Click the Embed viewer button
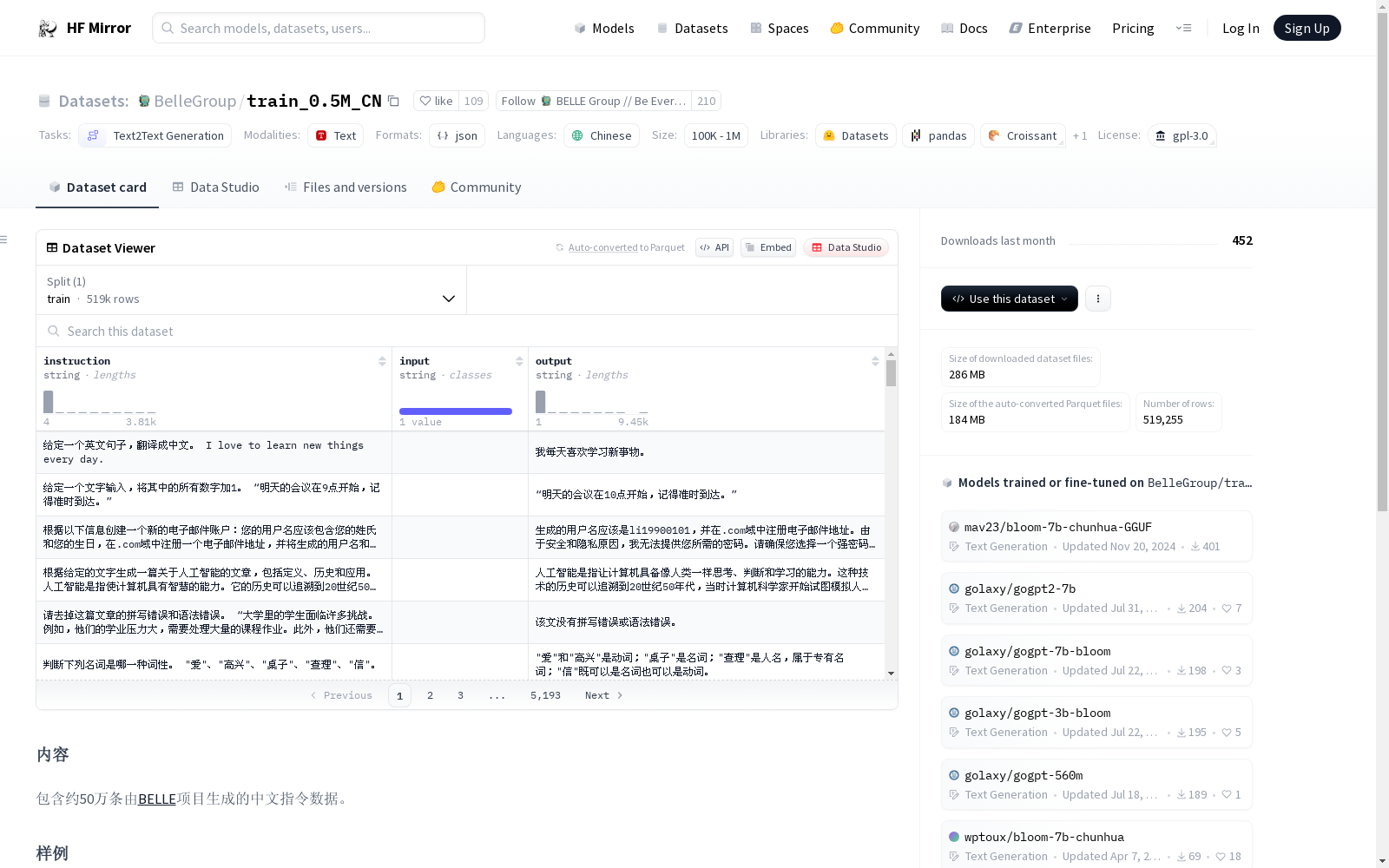Screen dimensions: 1389x868 (x=768, y=247)
